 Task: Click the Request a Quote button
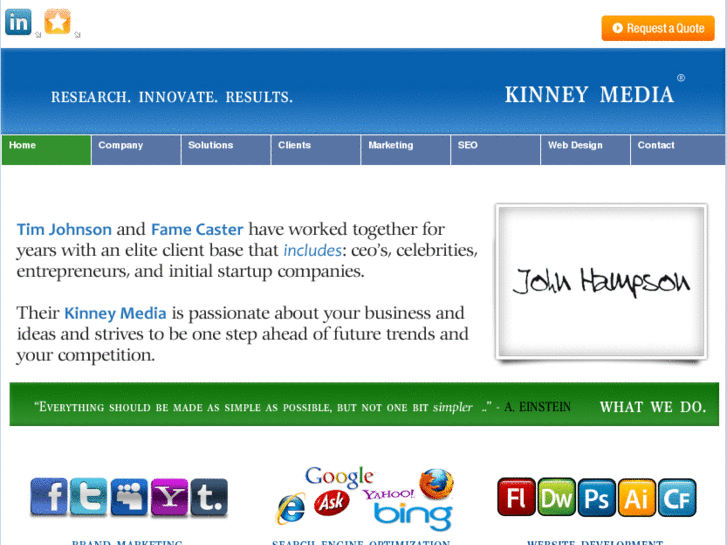point(658,28)
